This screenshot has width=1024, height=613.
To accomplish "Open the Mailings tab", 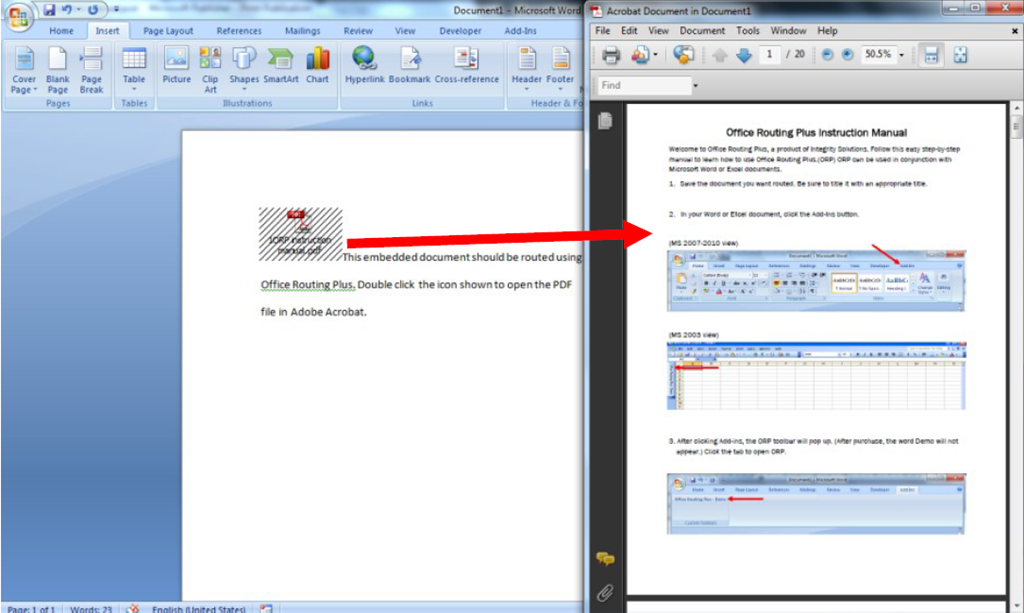I will pyautogui.click(x=302, y=31).
